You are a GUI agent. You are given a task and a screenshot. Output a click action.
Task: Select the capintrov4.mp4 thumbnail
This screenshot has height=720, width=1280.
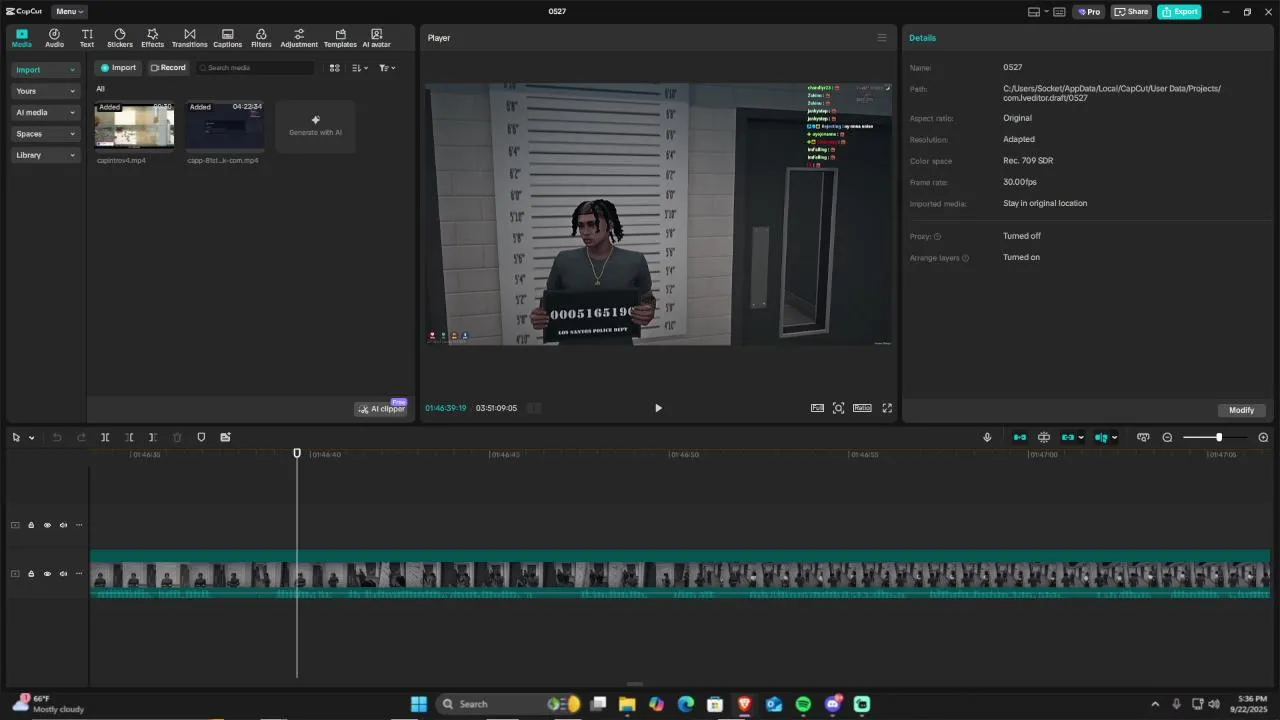point(134,126)
